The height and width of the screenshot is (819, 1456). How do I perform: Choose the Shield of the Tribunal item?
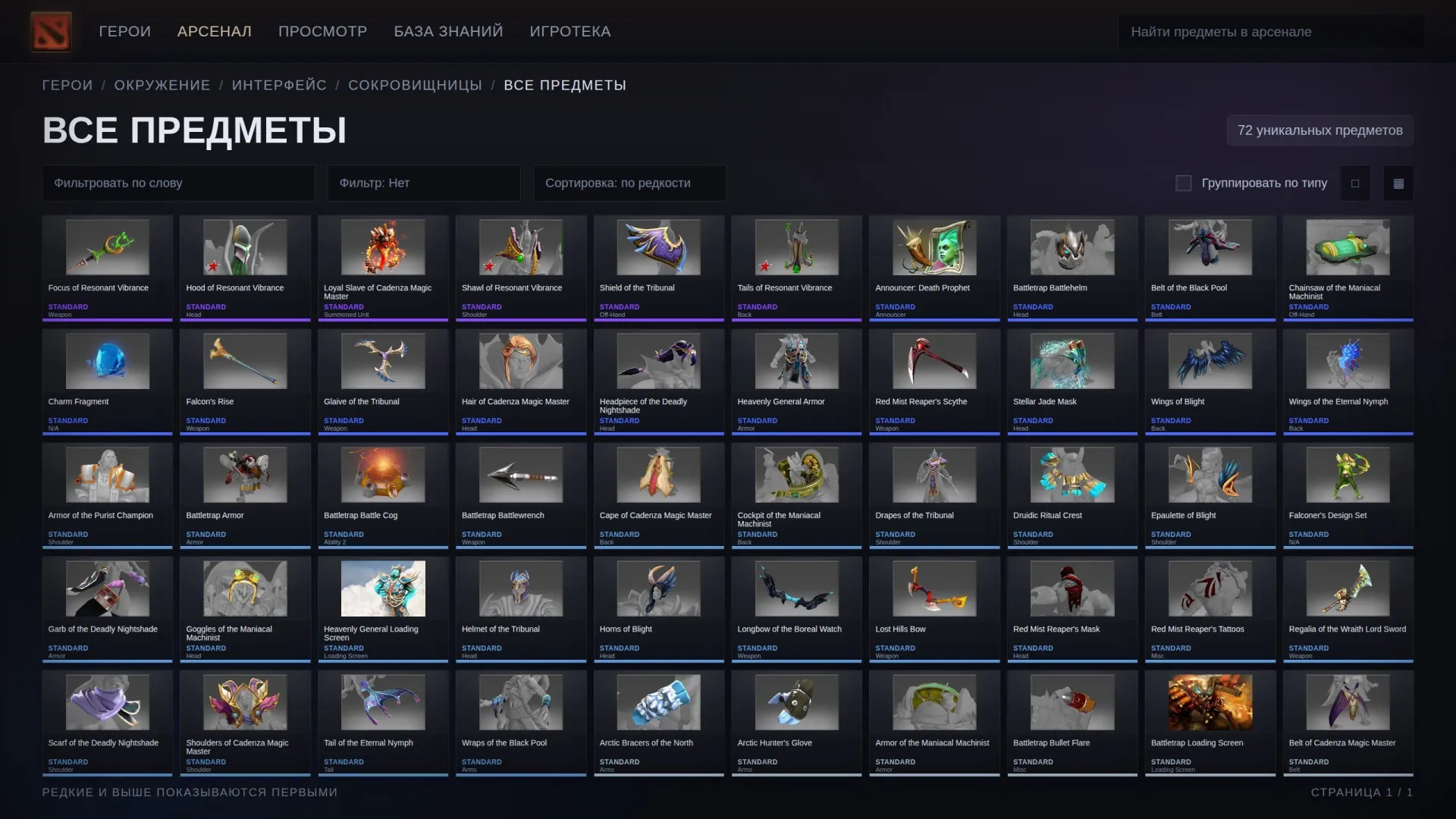pos(659,268)
